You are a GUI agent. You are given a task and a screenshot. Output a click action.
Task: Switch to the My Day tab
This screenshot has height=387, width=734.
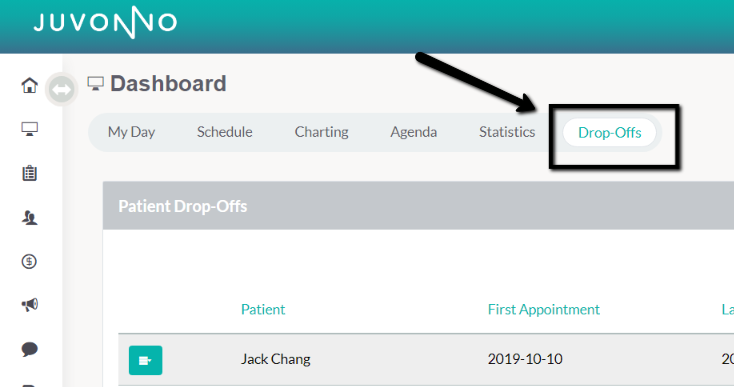[x=132, y=132]
